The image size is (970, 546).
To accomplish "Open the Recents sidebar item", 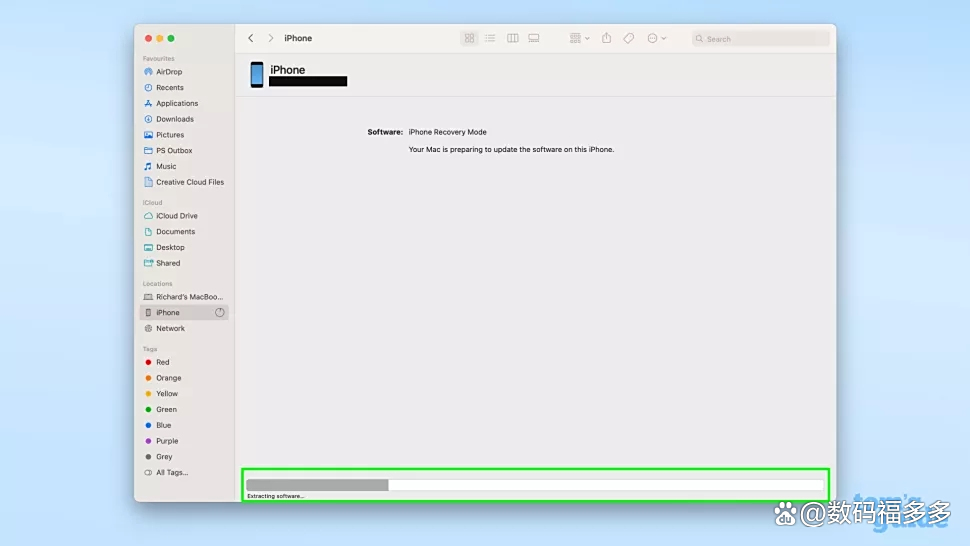I will 169,88.
